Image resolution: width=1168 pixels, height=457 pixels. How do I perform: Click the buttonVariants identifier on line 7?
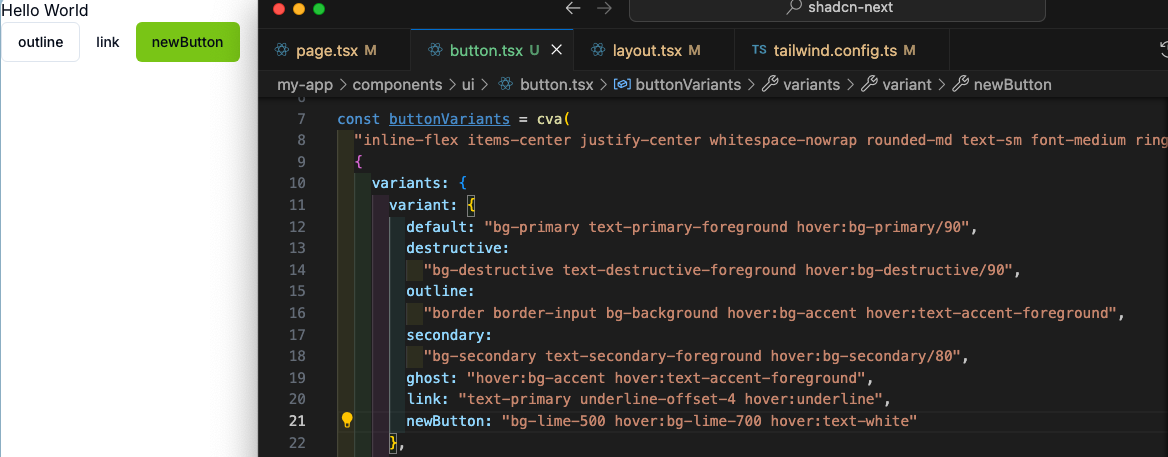click(x=450, y=119)
